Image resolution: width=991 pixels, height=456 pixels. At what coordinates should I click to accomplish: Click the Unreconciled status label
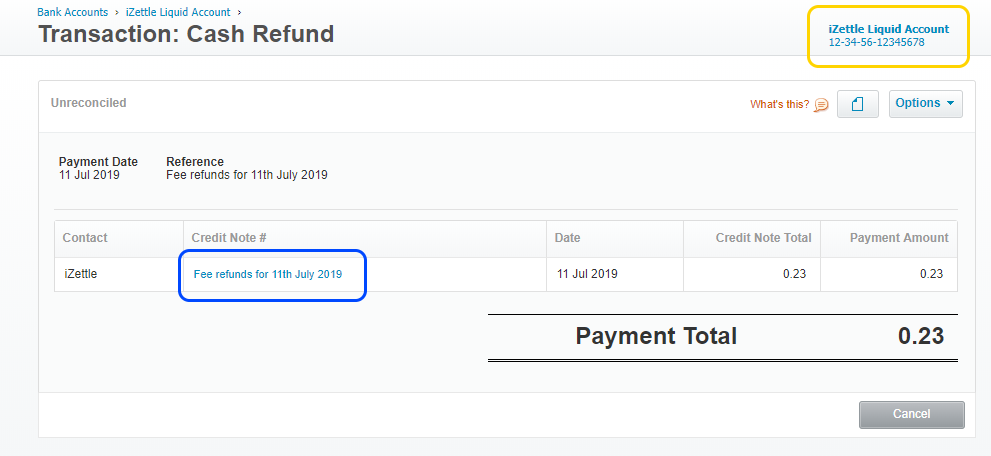click(88, 103)
